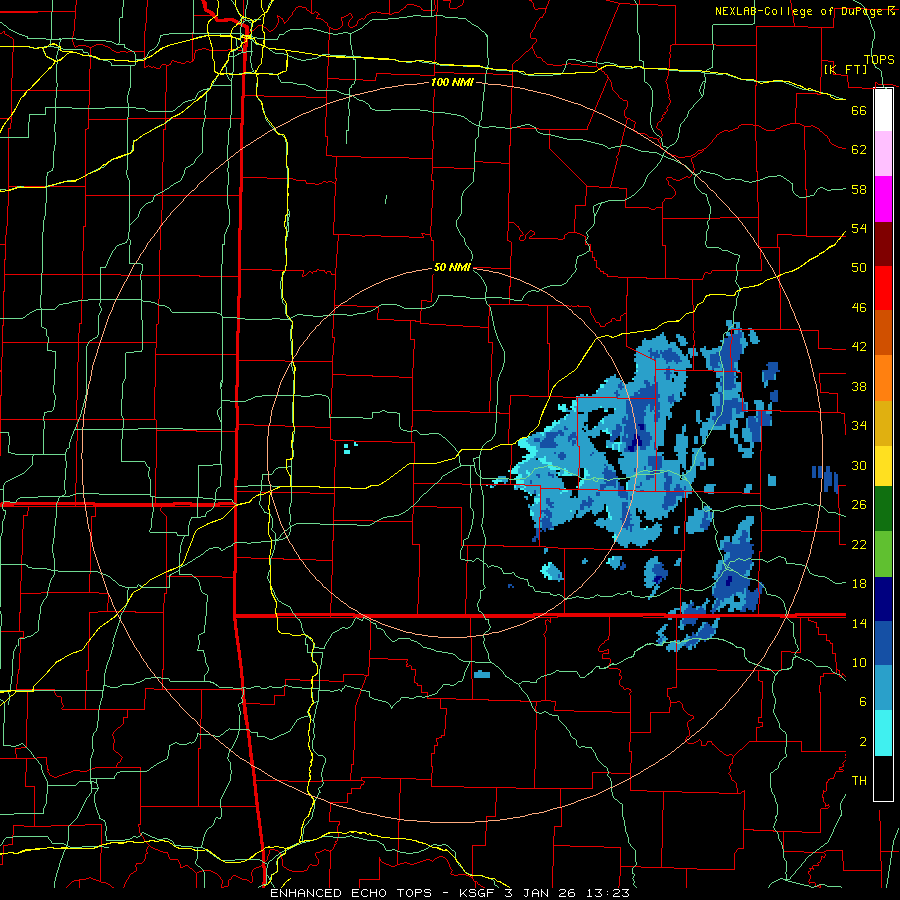Screen dimensions: 900x900
Task: Click the 54 legend value
Action: tap(859, 228)
